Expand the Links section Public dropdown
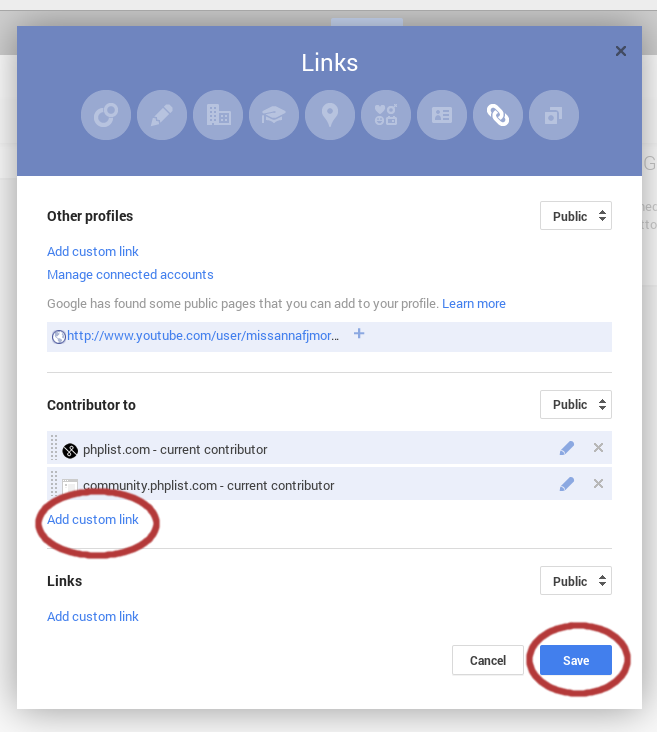 pyautogui.click(x=576, y=581)
